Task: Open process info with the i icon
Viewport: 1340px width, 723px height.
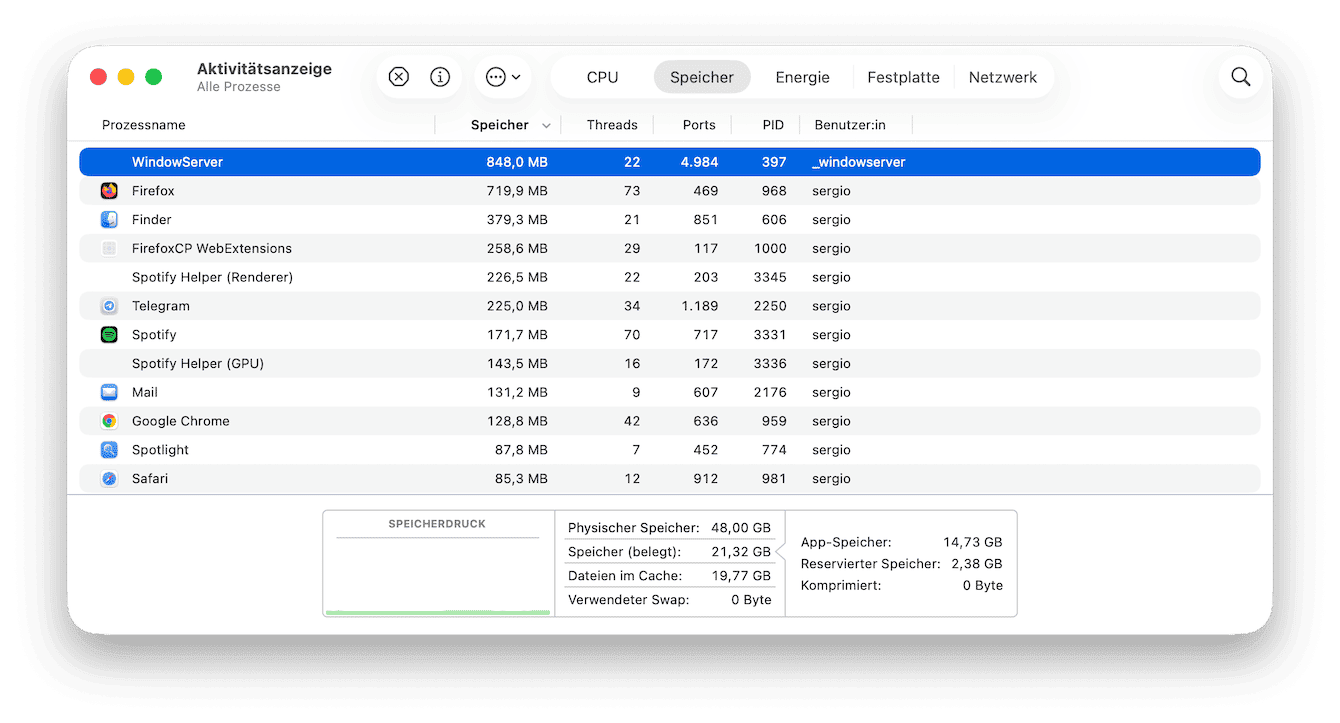Action: pyautogui.click(x=440, y=77)
